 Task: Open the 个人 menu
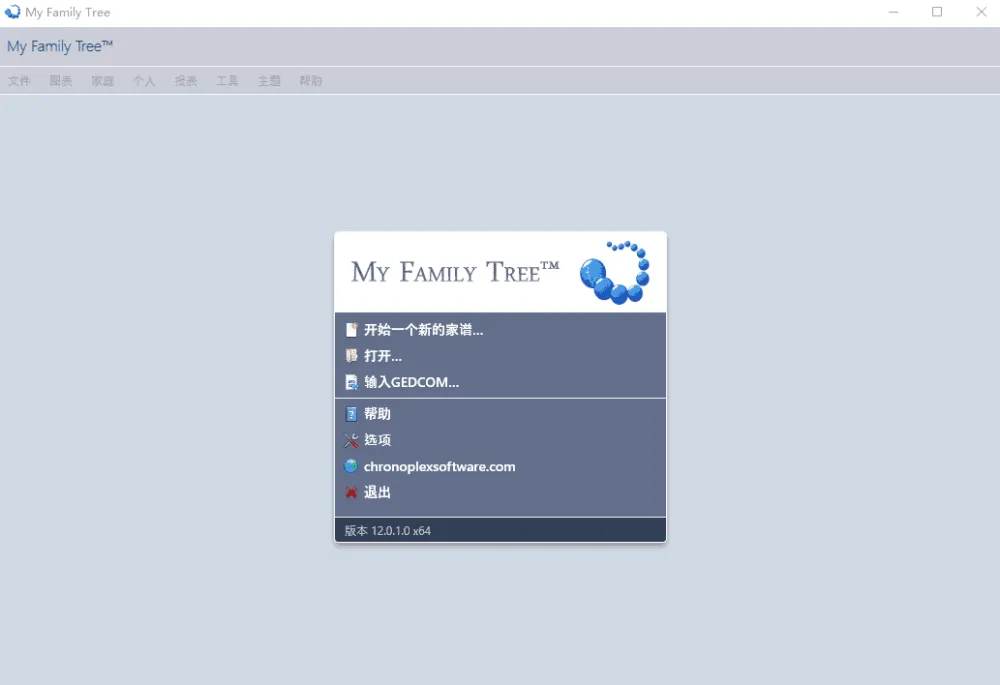pyautogui.click(x=143, y=80)
